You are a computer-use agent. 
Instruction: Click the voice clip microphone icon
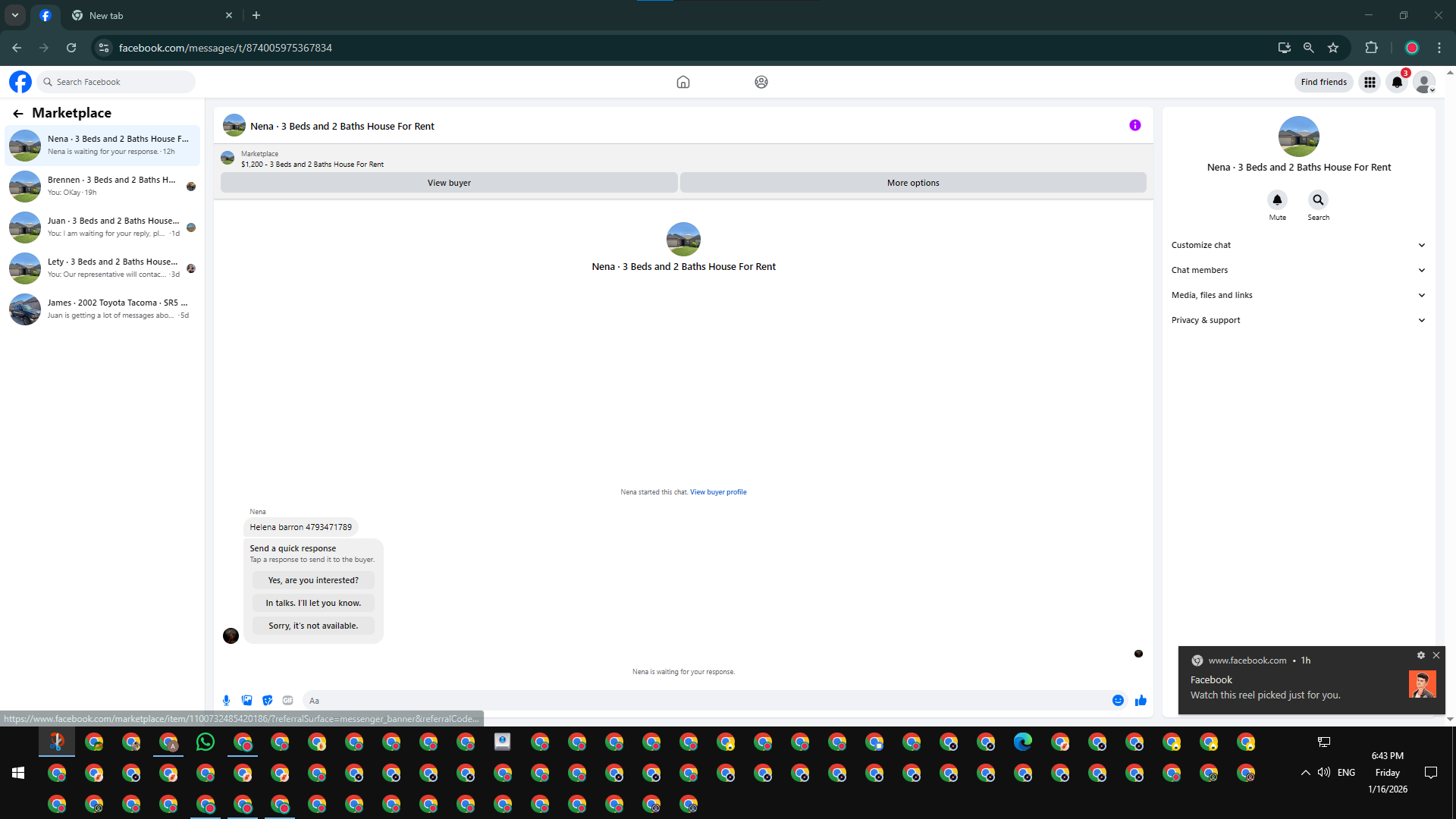pos(226,701)
